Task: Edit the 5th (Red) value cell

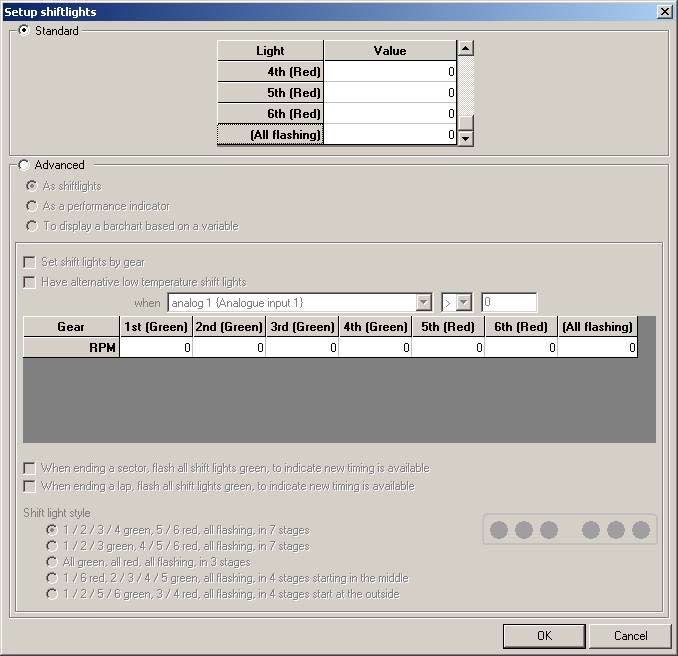Action: (x=390, y=93)
